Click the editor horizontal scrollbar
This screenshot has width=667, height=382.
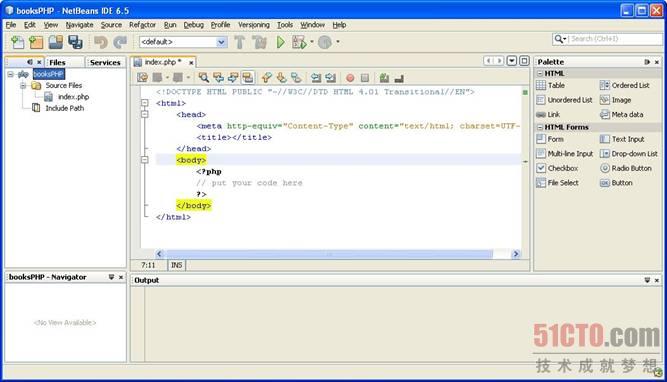coord(330,254)
